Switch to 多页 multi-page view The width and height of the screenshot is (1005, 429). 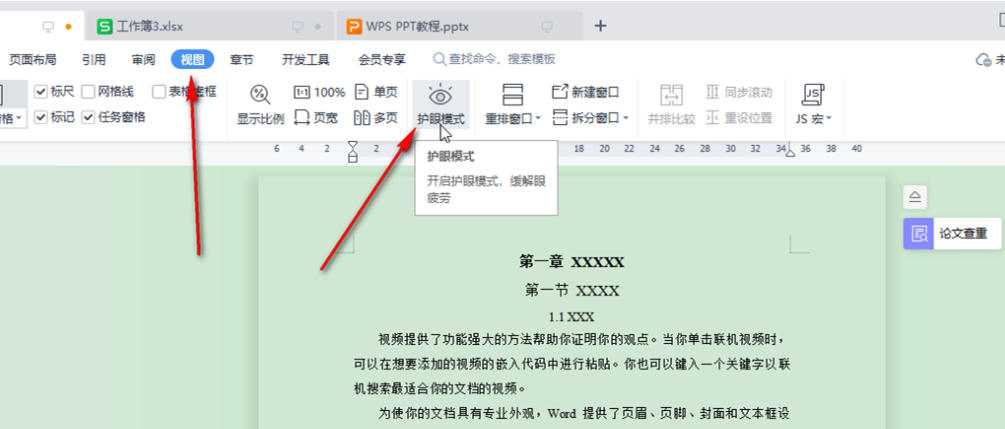376,118
